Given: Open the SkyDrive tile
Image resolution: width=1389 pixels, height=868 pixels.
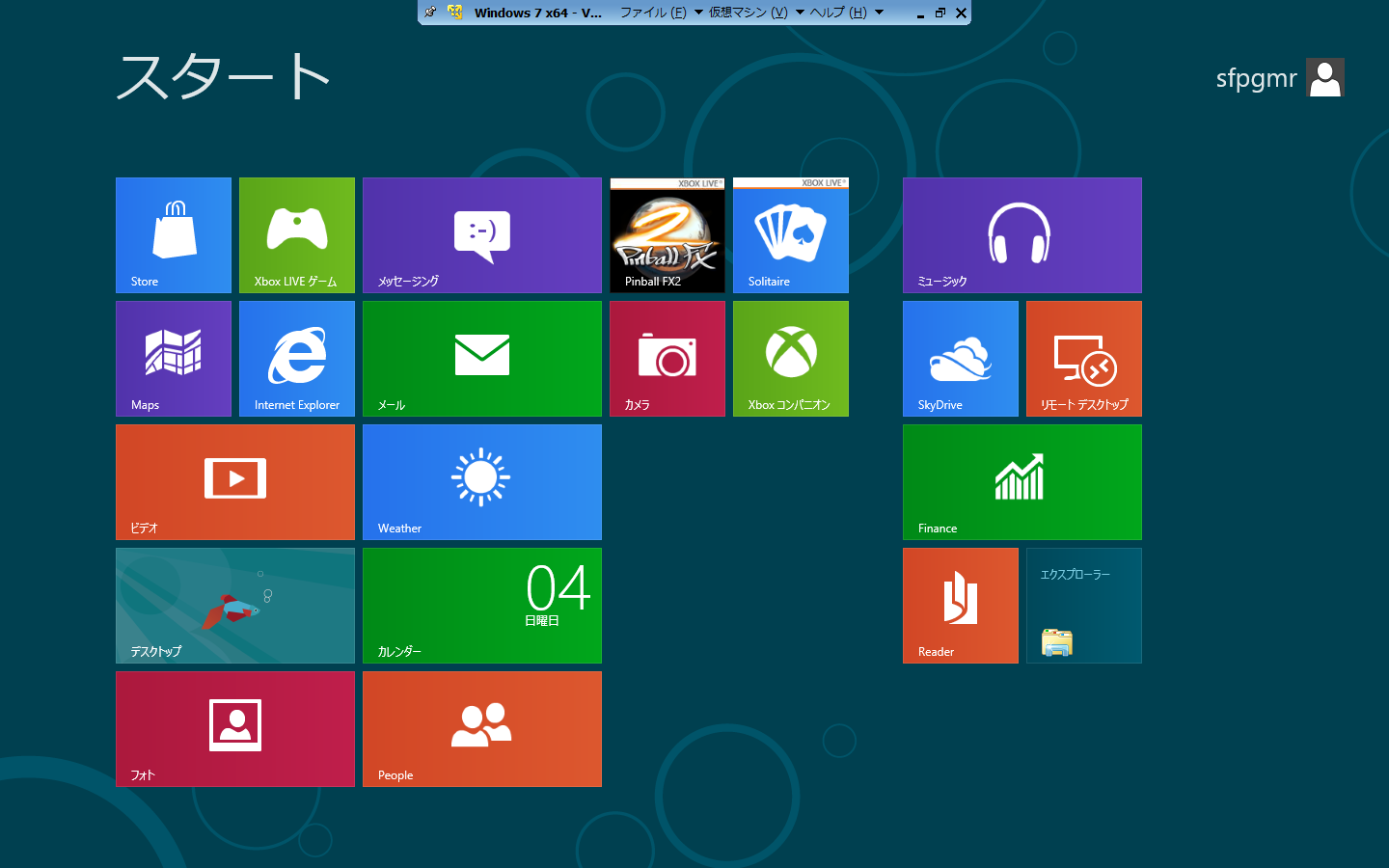Looking at the screenshot, I should point(961,359).
